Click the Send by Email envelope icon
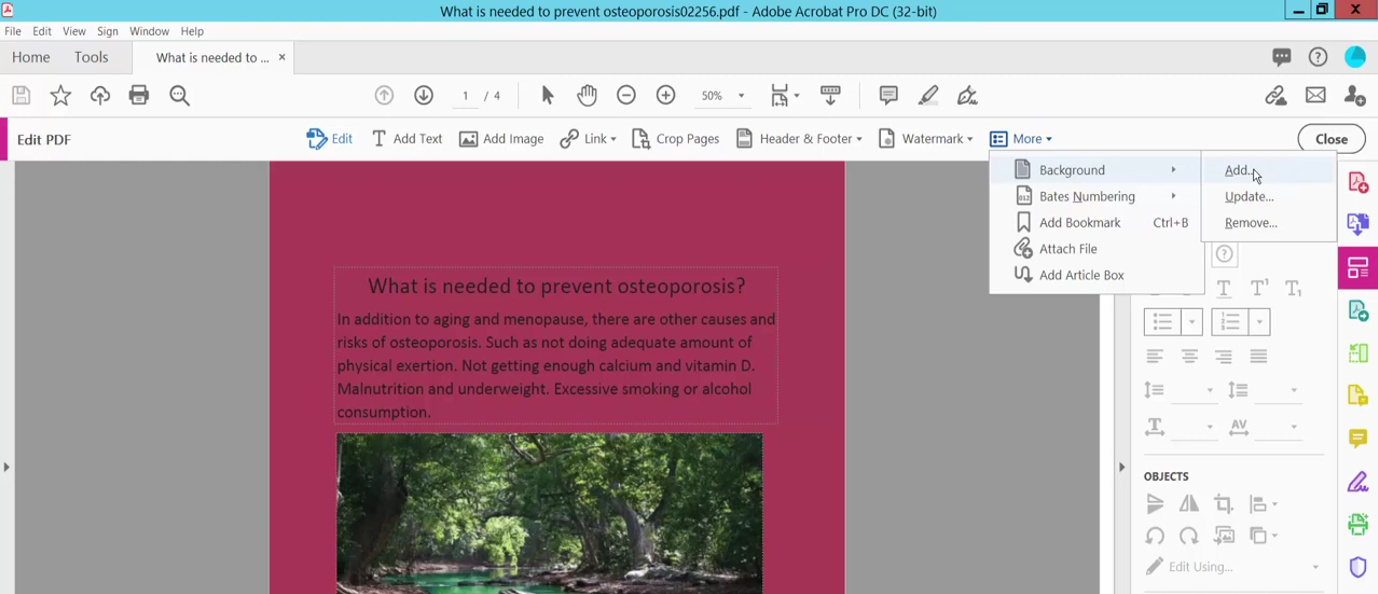The image size is (1378, 594). (x=1315, y=96)
